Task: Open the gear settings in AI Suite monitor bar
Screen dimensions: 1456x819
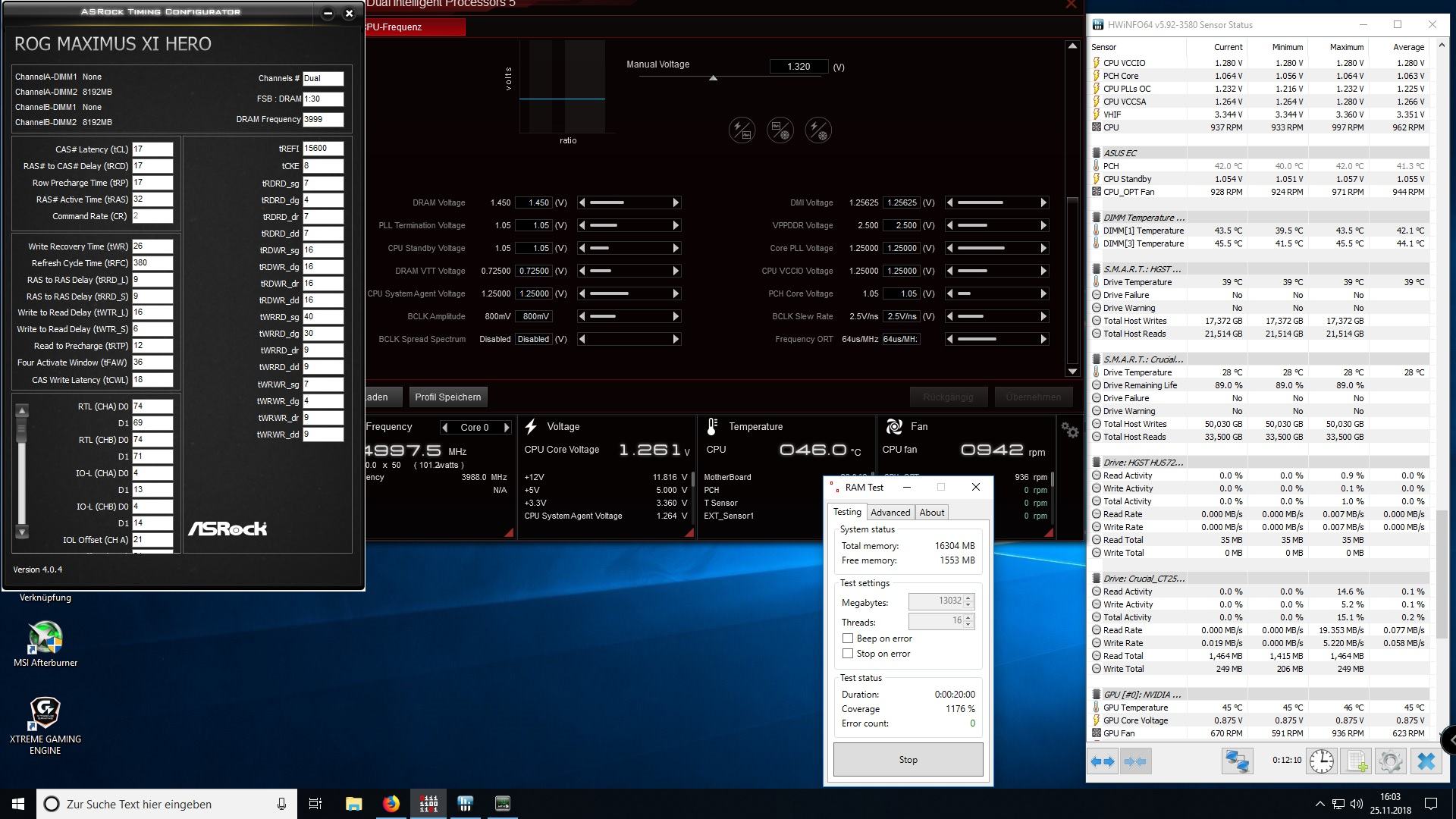Action: 1069,430
